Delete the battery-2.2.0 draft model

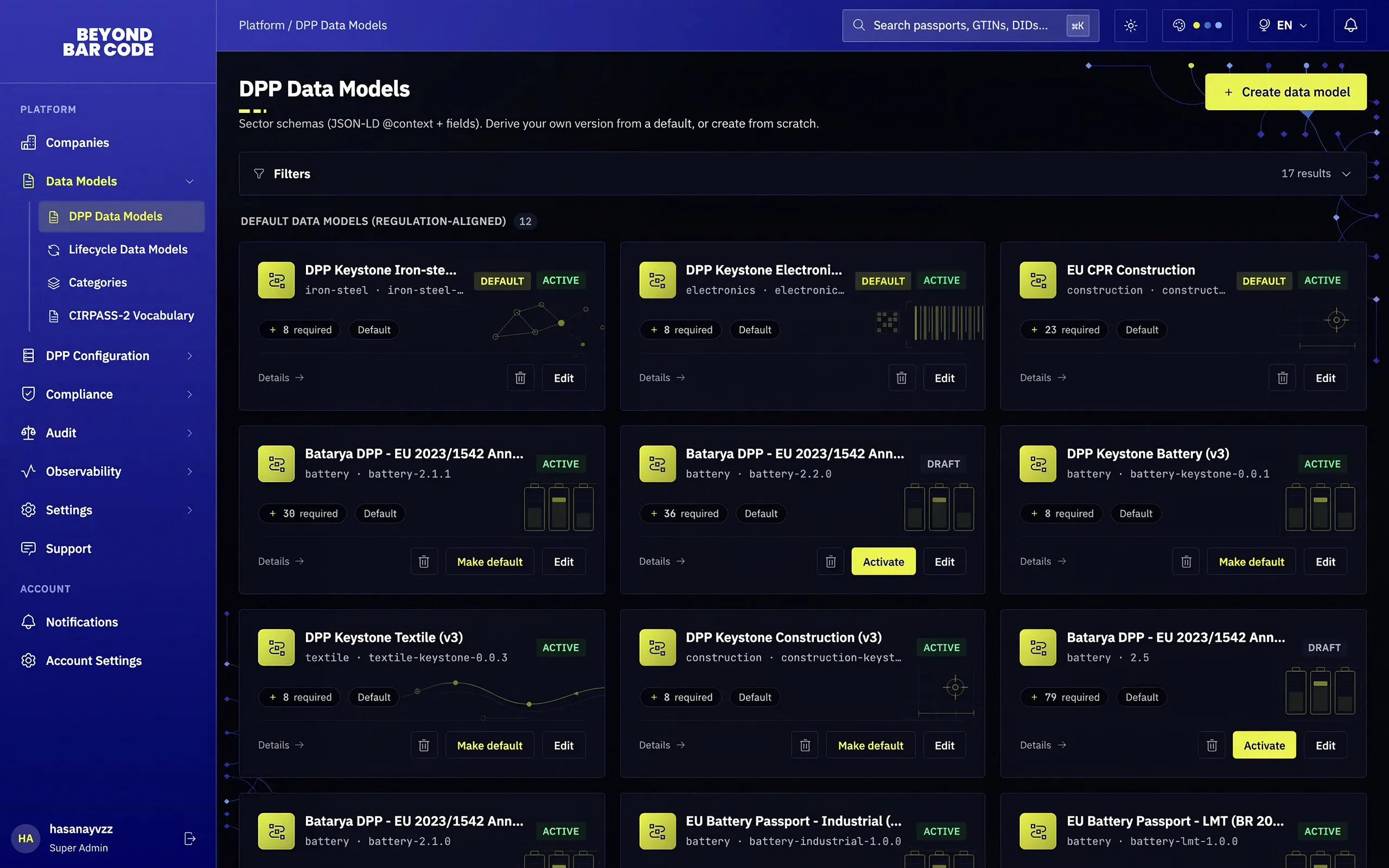(x=830, y=561)
